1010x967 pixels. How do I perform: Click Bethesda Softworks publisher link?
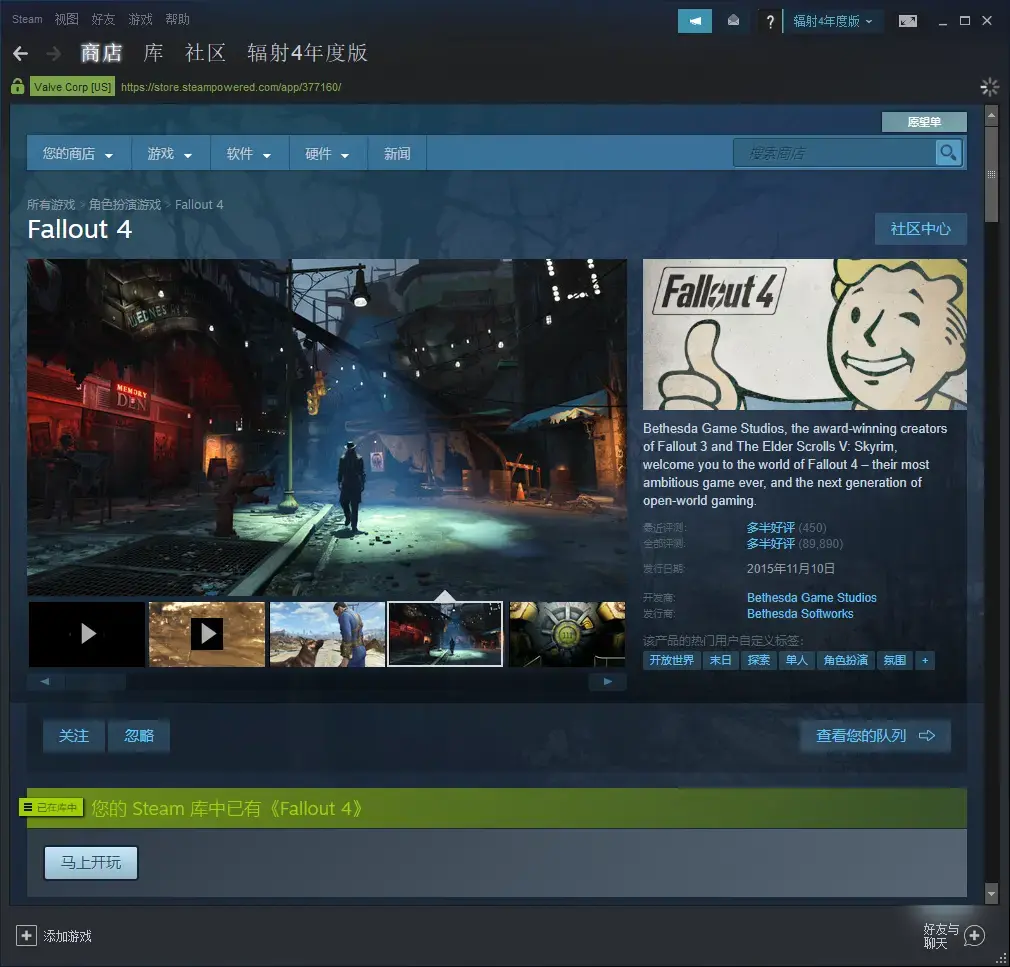pos(800,613)
